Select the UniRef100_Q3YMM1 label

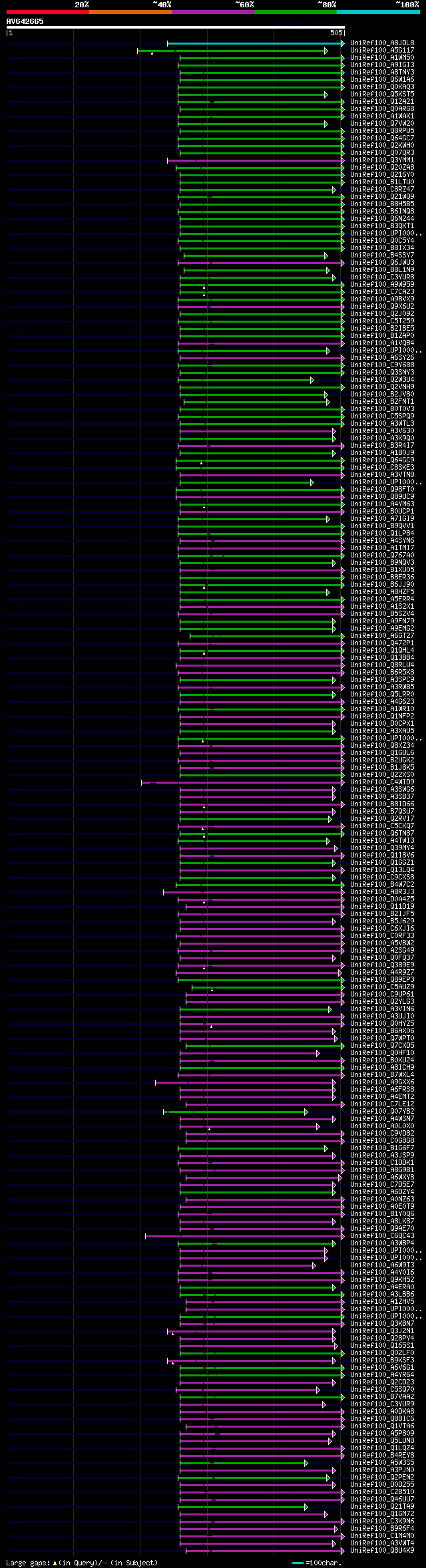pyautogui.click(x=382, y=160)
